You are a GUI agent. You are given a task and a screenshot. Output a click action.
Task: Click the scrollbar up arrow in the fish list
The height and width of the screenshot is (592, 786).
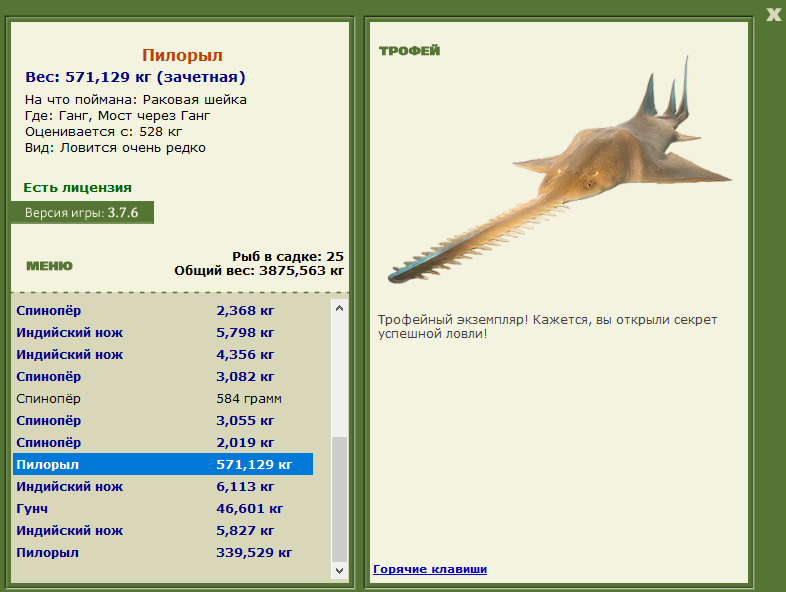click(x=339, y=308)
